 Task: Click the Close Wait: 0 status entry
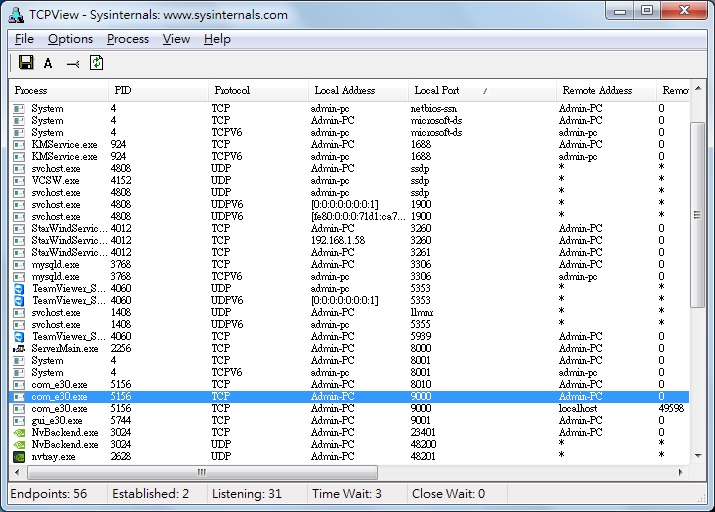[448, 494]
